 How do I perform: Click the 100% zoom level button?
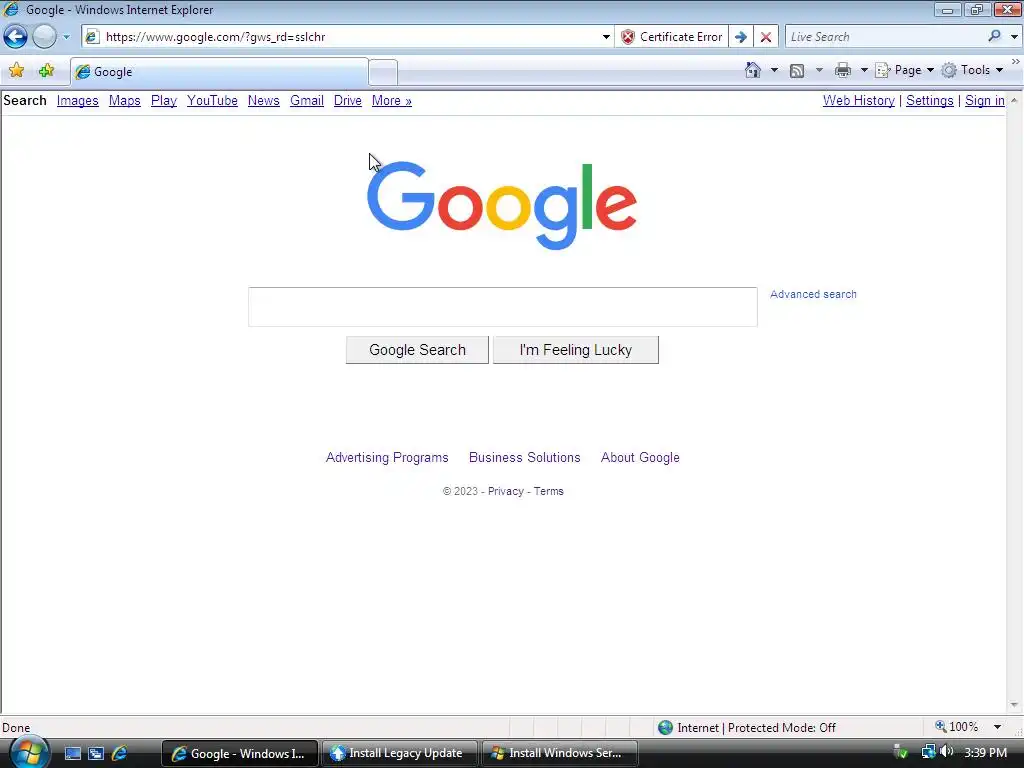[957, 727]
